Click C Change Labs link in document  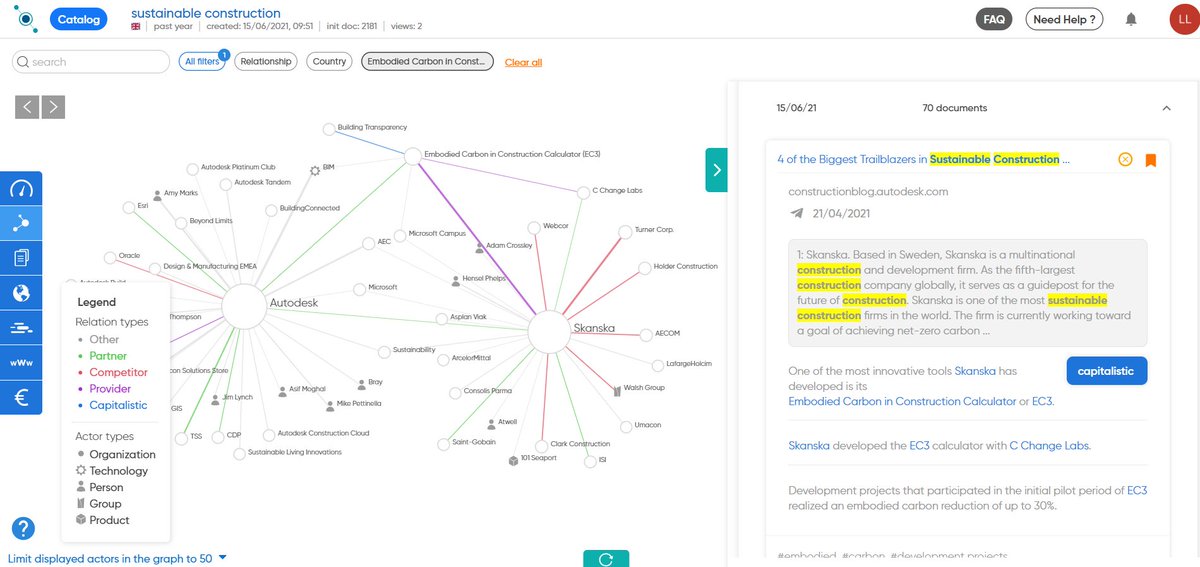pyautogui.click(x=1049, y=446)
